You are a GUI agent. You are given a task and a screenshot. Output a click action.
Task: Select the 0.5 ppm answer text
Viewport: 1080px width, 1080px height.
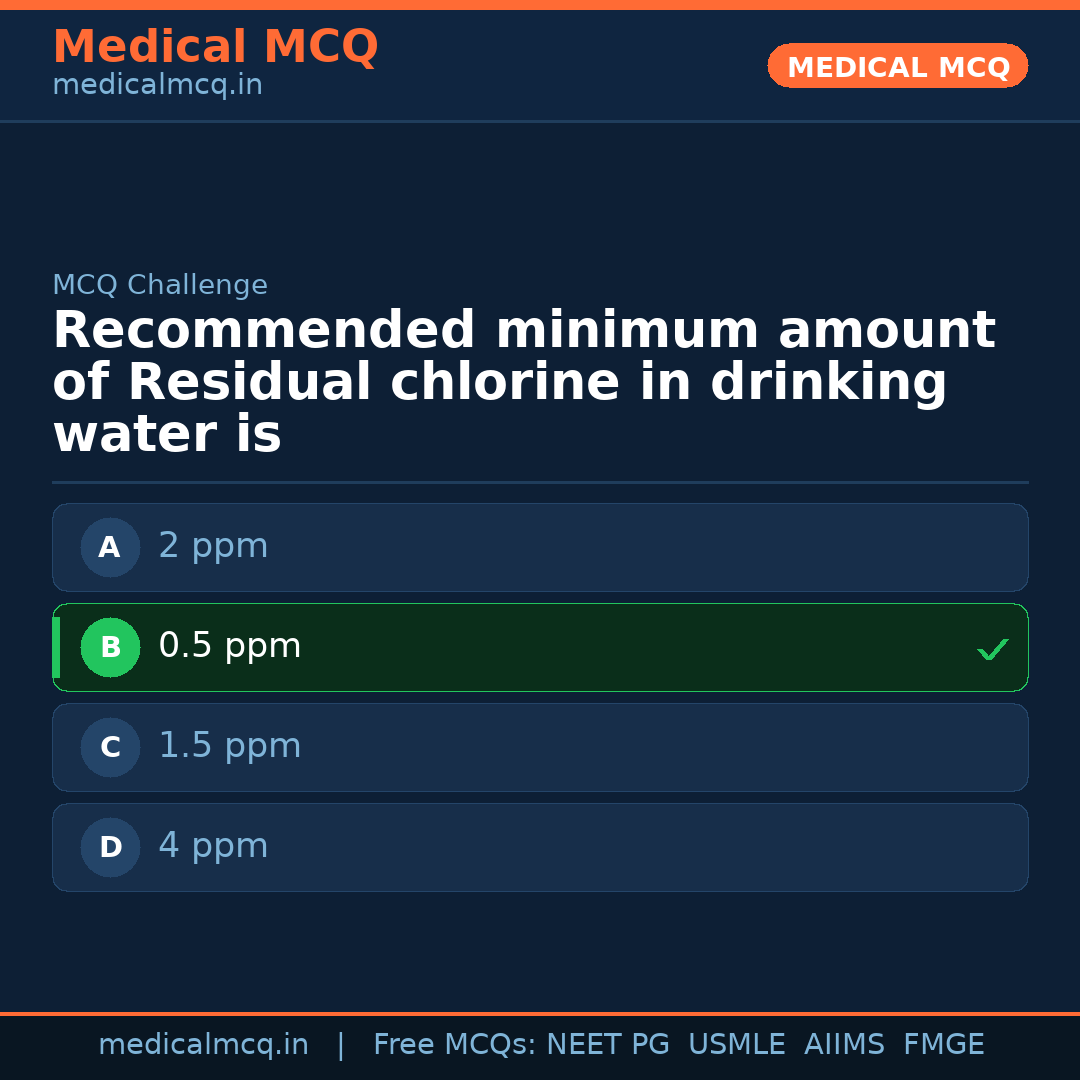pos(229,646)
